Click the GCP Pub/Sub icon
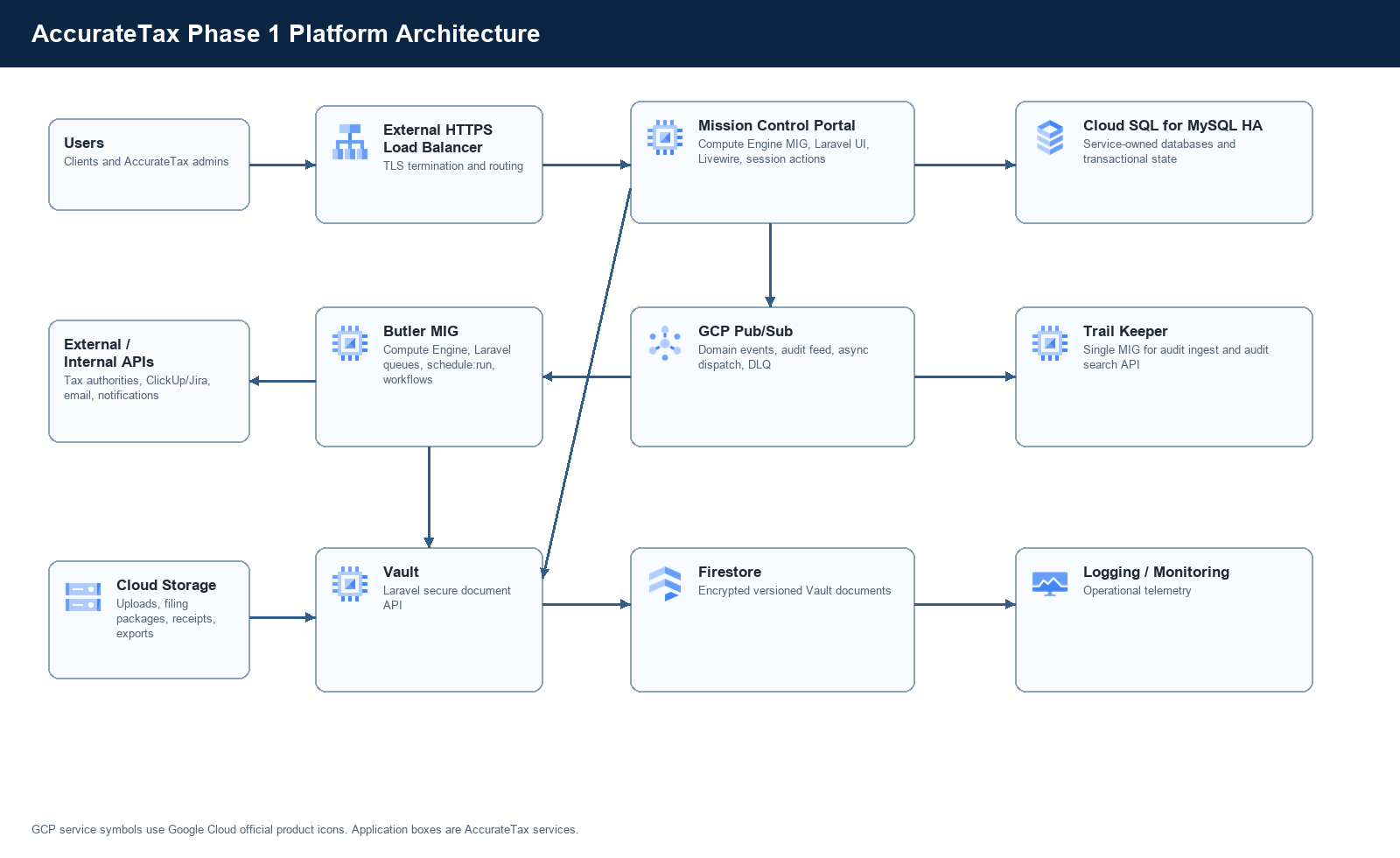 tap(665, 343)
